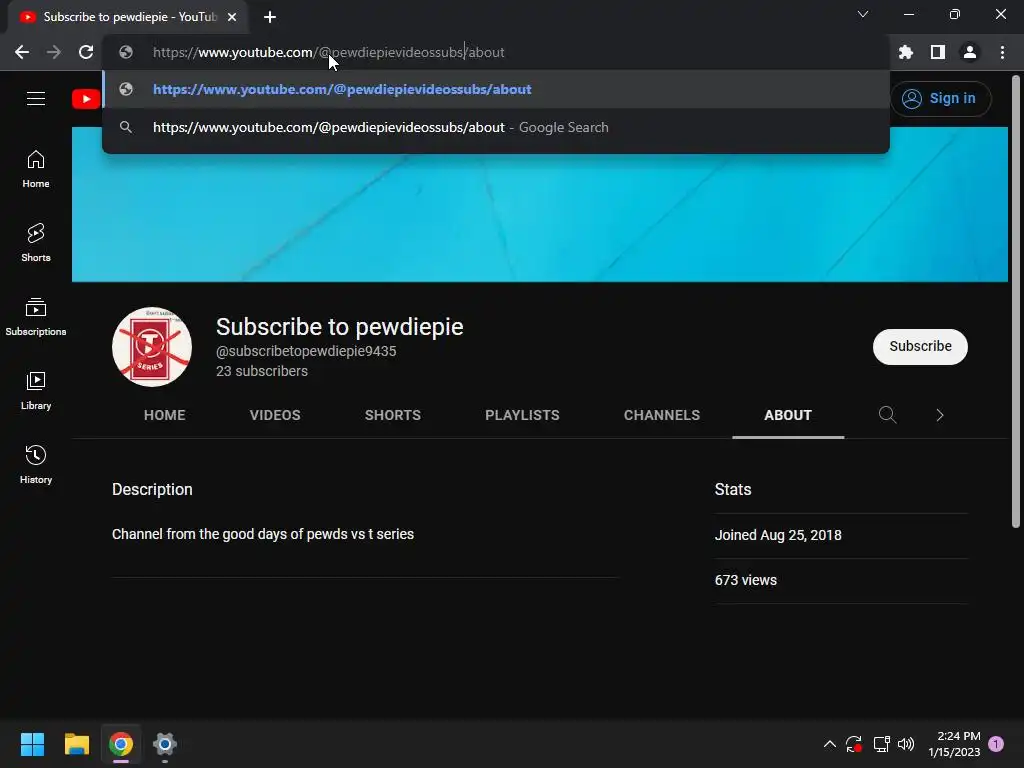Screen dimensions: 1024x768
Task: Open the tab search dropdown arrow
Action: coord(863,14)
